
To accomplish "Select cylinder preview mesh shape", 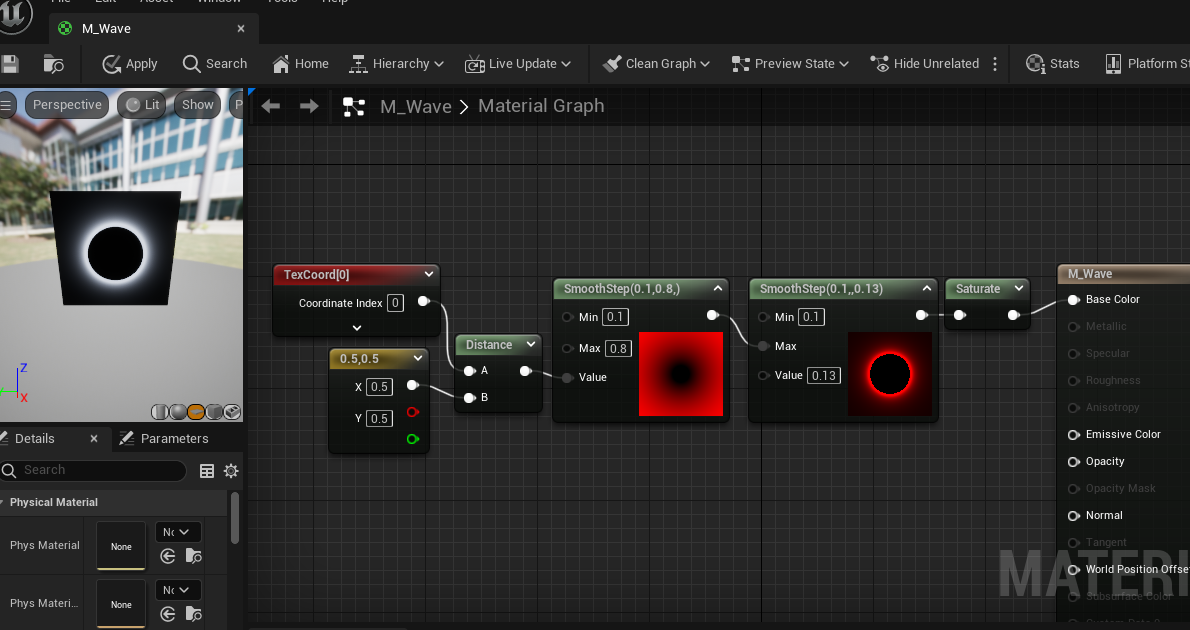I will 159,412.
